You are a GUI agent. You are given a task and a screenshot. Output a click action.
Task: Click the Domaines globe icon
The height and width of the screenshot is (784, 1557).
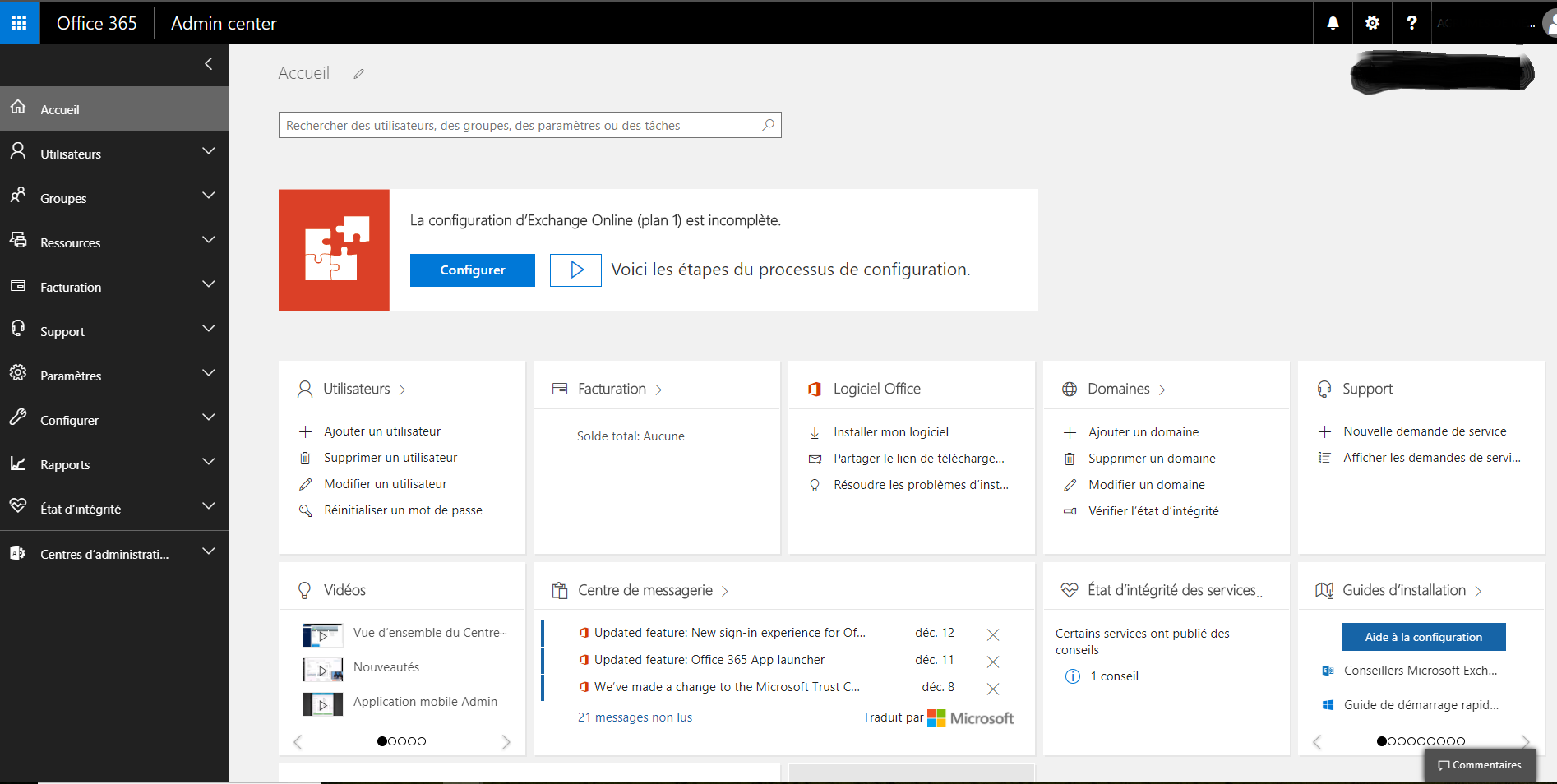[1070, 389]
